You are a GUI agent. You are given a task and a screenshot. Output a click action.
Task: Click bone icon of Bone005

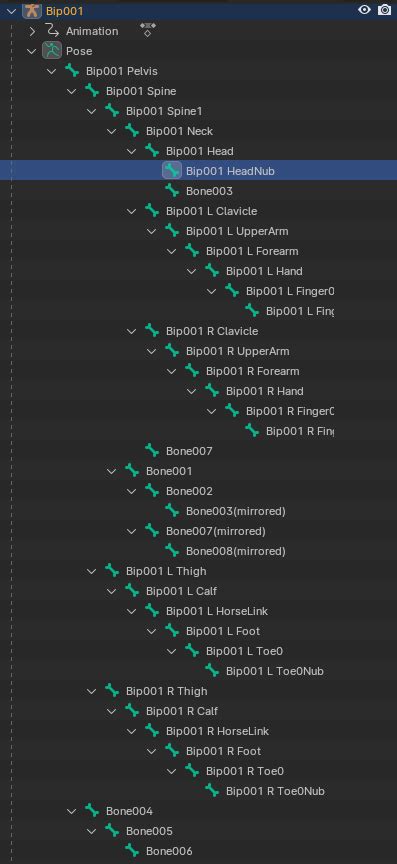(x=112, y=830)
